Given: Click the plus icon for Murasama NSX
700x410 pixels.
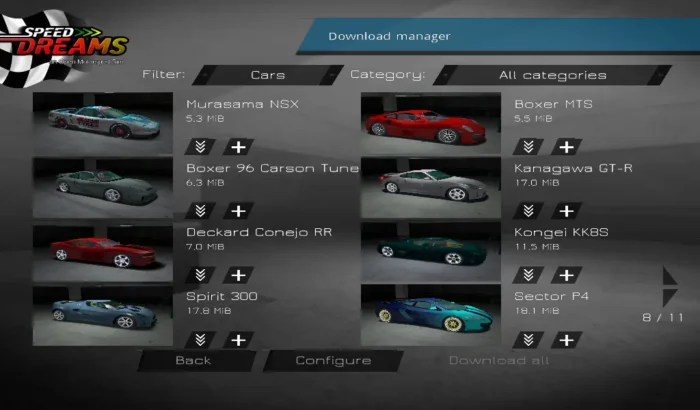Looking at the screenshot, I should tap(238, 147).
